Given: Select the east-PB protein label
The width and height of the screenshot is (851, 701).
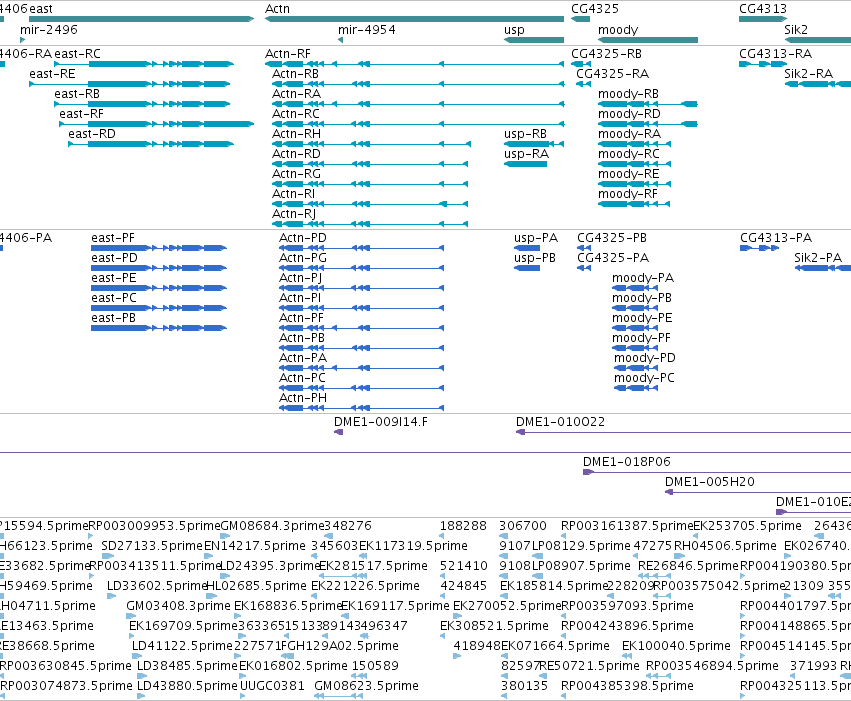Looking at the screenshot, I should pos(113,317).
